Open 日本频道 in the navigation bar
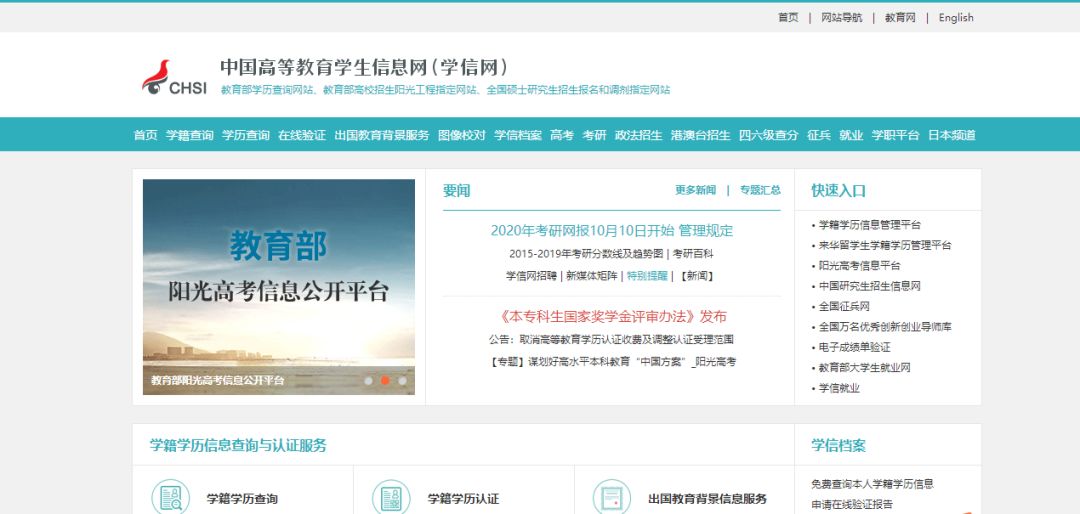Screen dimensions: 1080x514 point(952,135)
